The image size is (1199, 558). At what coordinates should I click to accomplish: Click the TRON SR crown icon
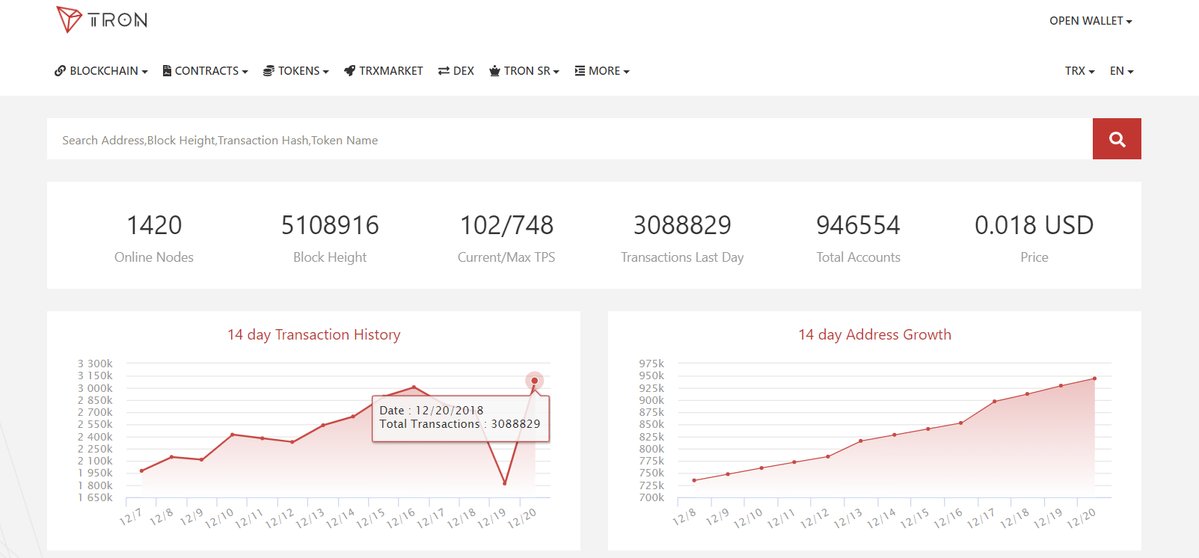[495, 71]
